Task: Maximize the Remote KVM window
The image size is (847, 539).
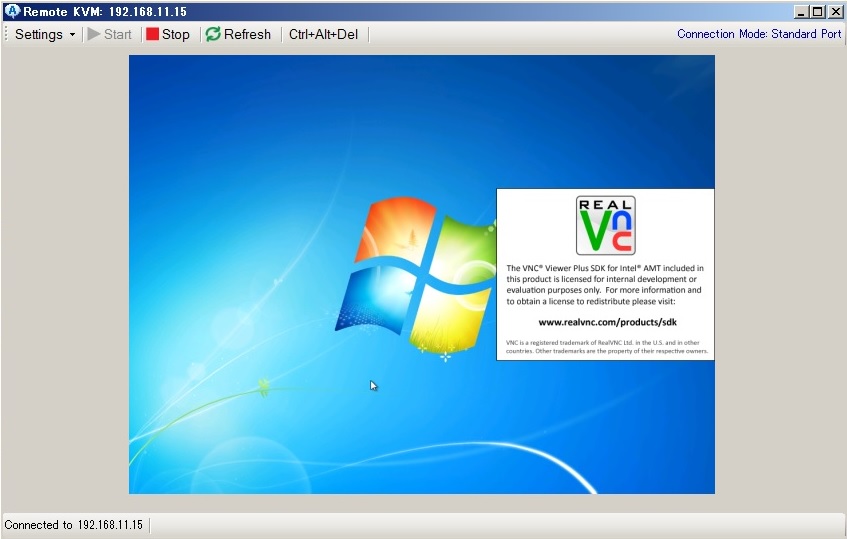Action: (818, 11)
